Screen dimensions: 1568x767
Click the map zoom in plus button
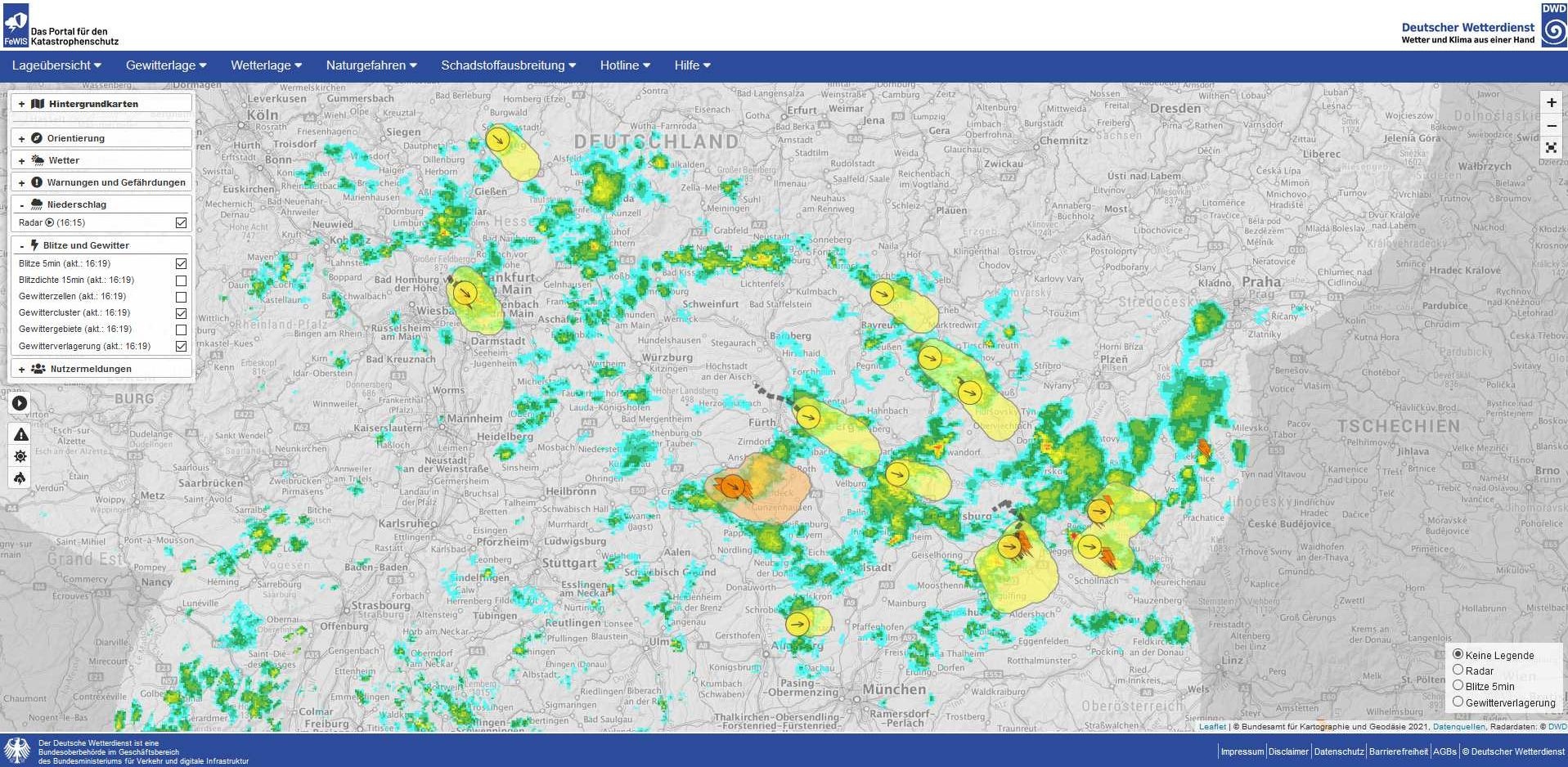1551,103
